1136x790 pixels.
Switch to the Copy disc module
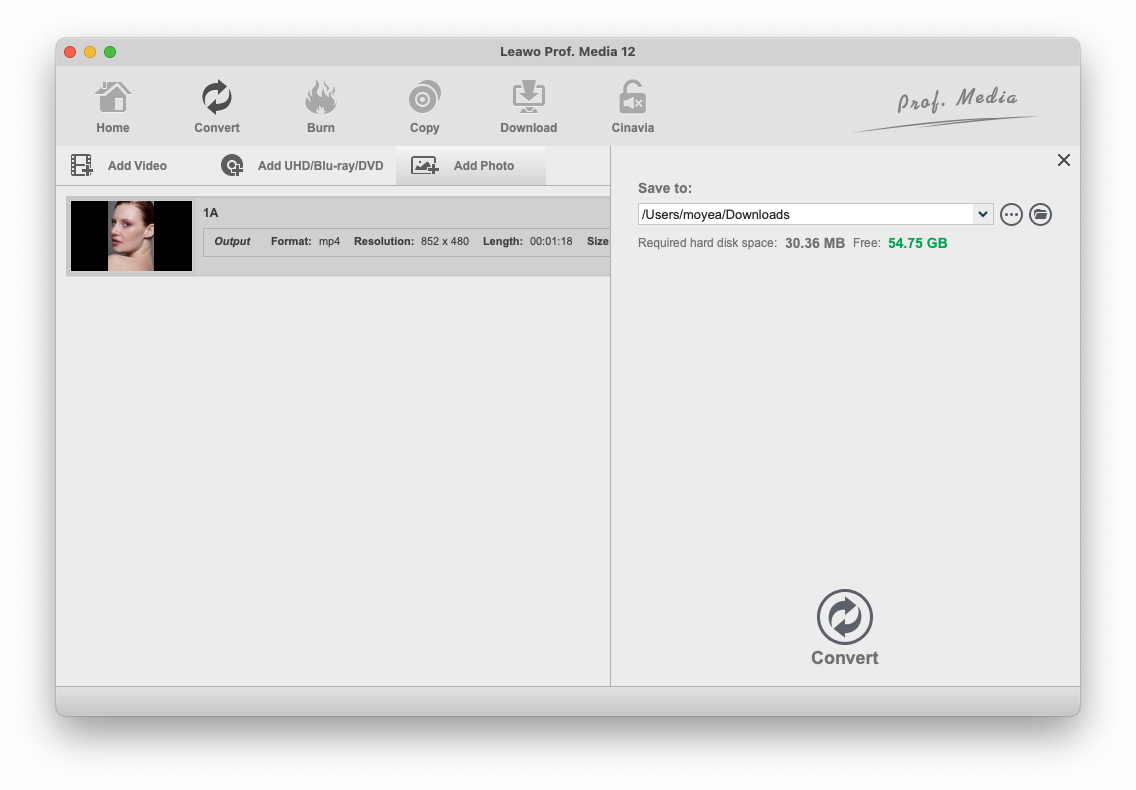425,107
